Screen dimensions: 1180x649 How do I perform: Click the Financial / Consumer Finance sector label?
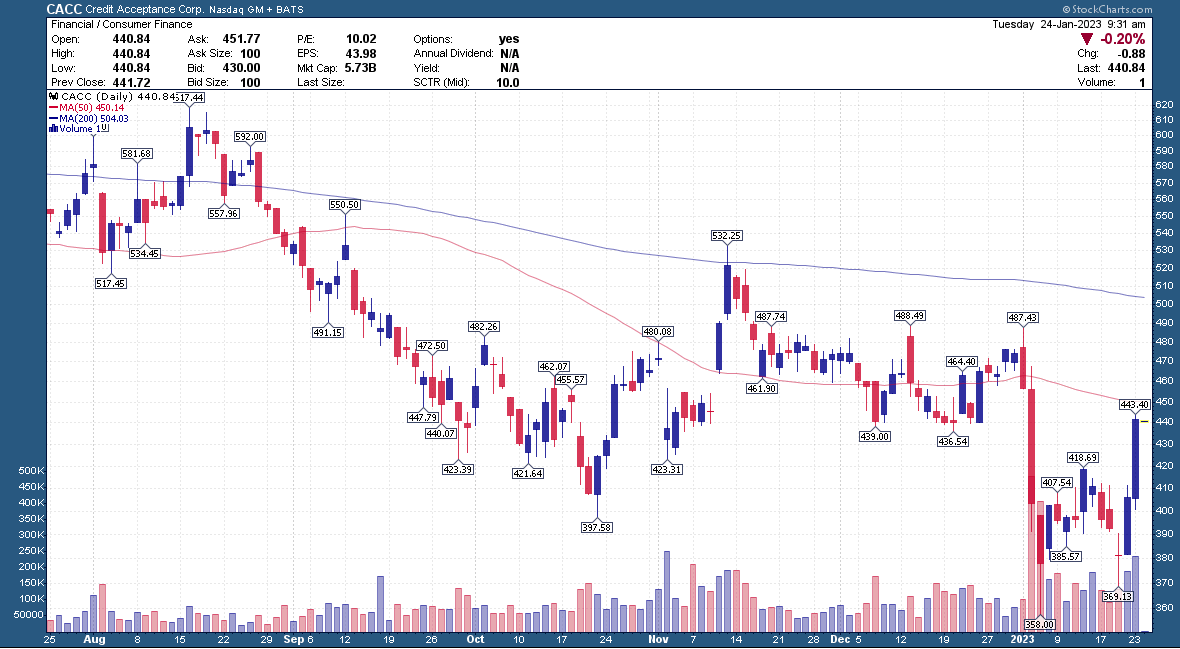tap(122, 24)
